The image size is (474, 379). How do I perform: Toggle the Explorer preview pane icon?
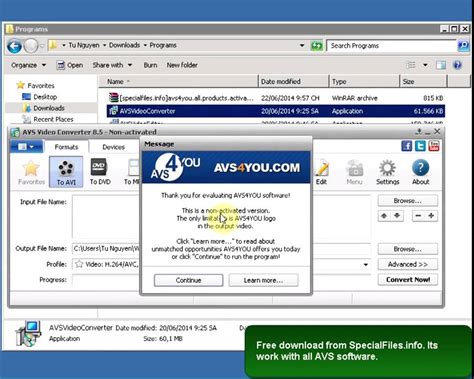[x=441, y=65]
